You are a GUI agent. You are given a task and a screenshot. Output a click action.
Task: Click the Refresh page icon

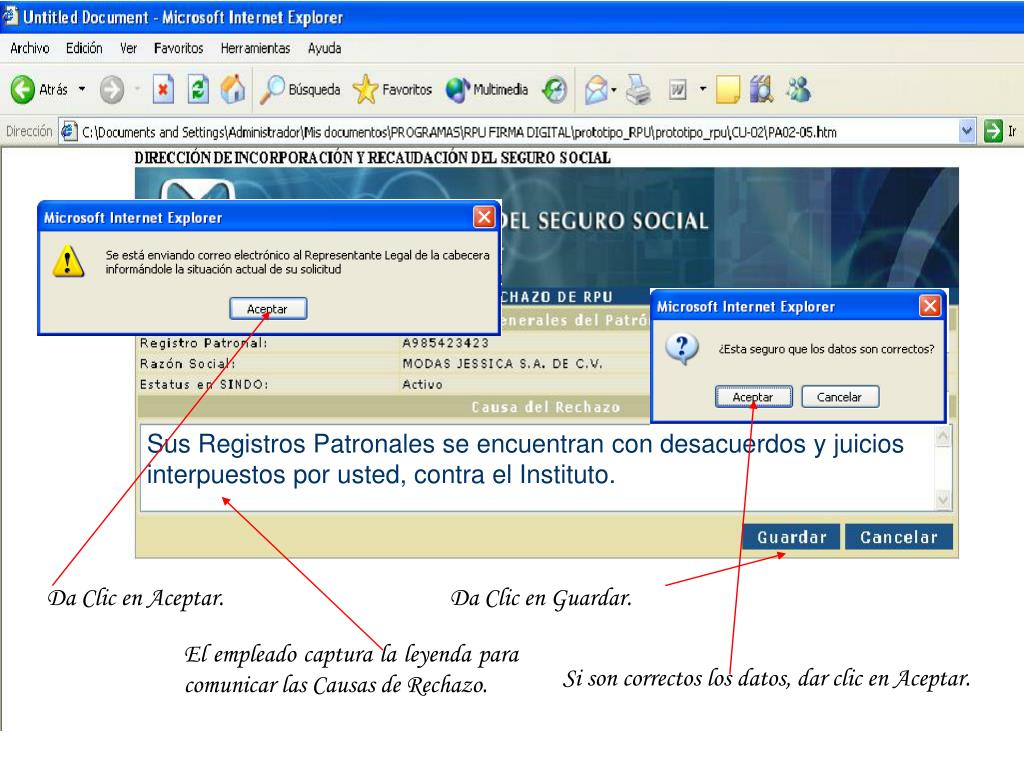[197, 89]
